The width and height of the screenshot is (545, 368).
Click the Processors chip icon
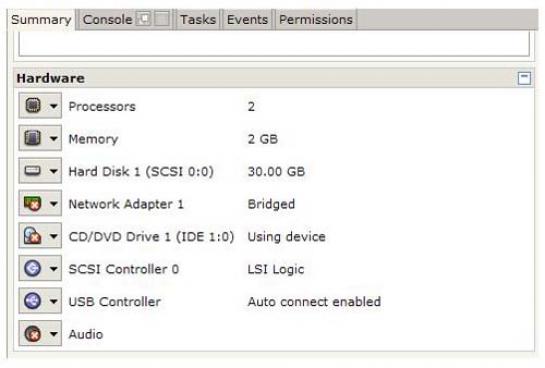[x=33, y=106]
